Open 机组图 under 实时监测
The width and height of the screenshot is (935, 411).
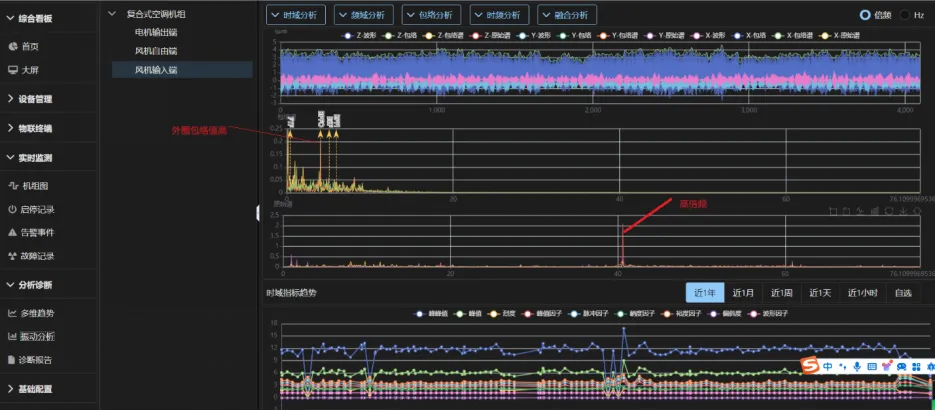tap(35, 186)
